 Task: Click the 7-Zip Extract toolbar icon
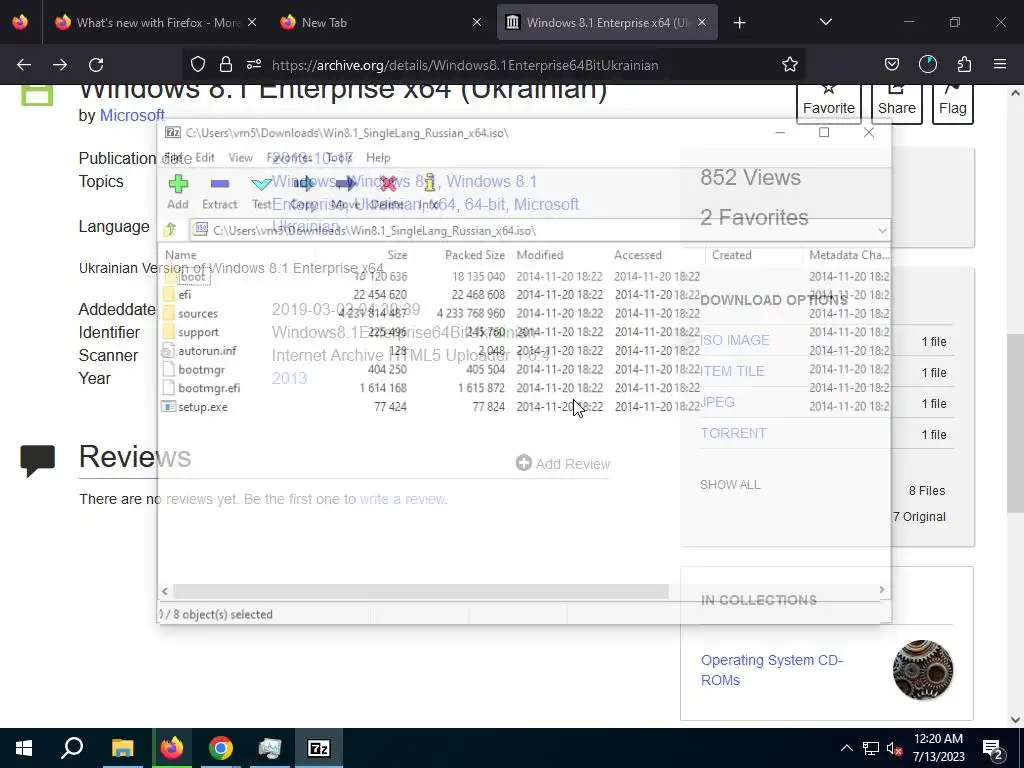tap(220, 184)
